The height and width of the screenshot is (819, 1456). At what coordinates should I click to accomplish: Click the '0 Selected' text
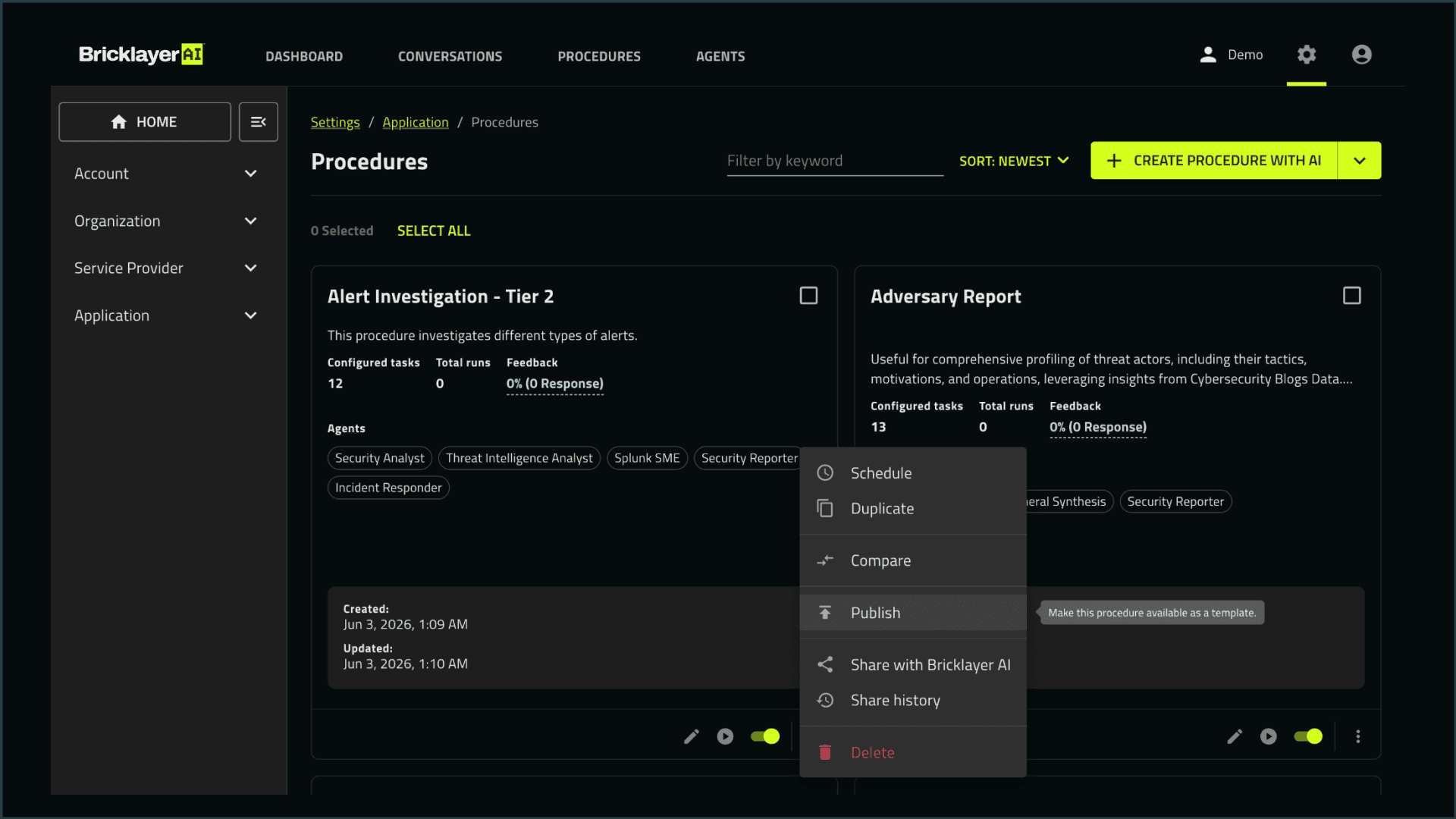click(342, 231)
